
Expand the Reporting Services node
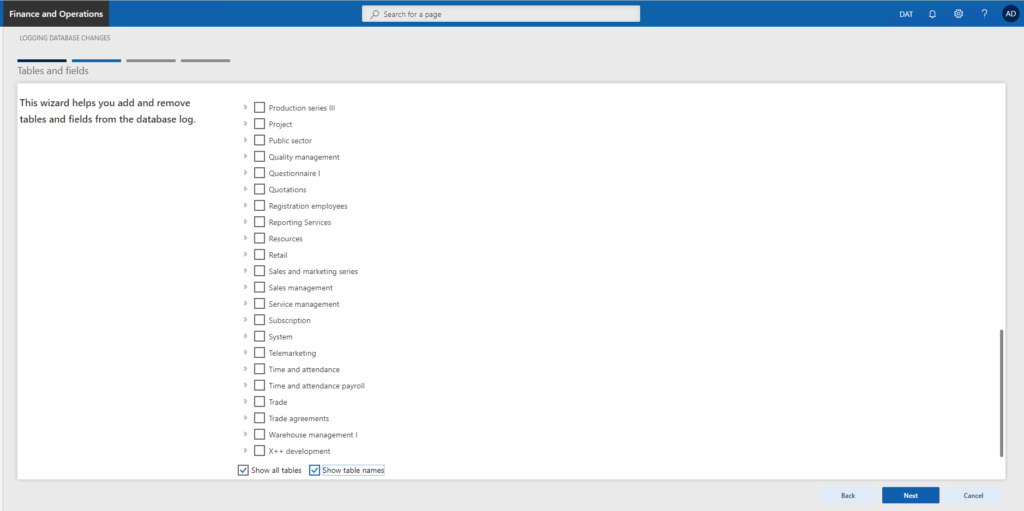point(246,222)
